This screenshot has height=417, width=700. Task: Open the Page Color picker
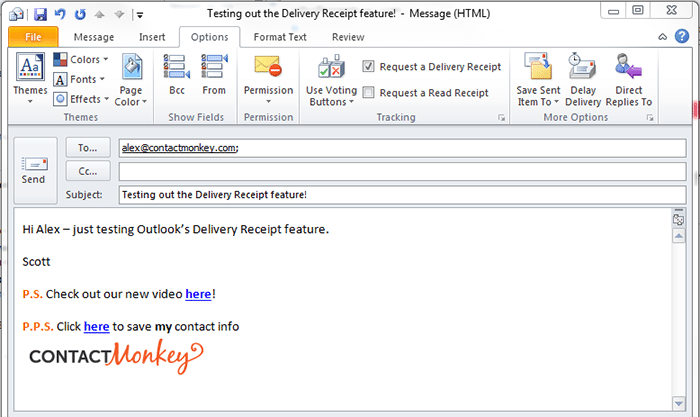pos(131,79)
